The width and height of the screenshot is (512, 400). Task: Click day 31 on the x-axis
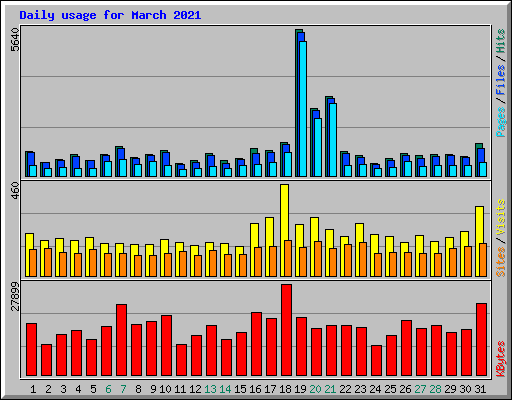tap(480, 389)
